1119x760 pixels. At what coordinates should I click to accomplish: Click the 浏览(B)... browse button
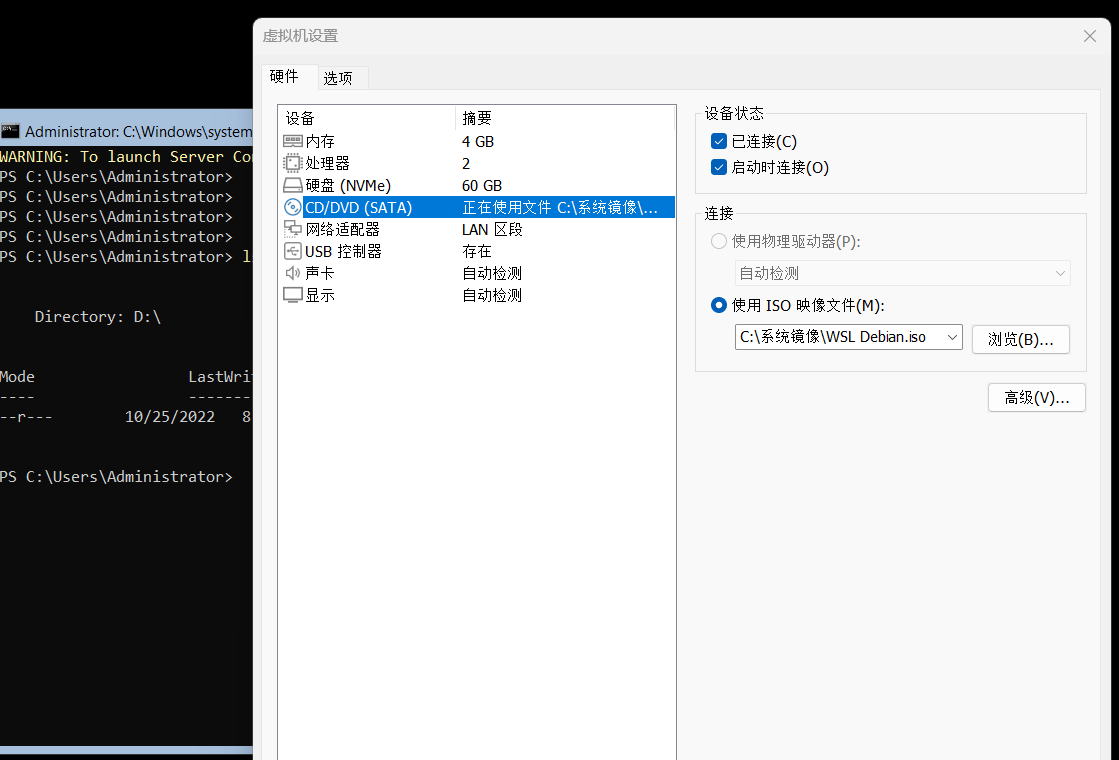(1021, 340)
